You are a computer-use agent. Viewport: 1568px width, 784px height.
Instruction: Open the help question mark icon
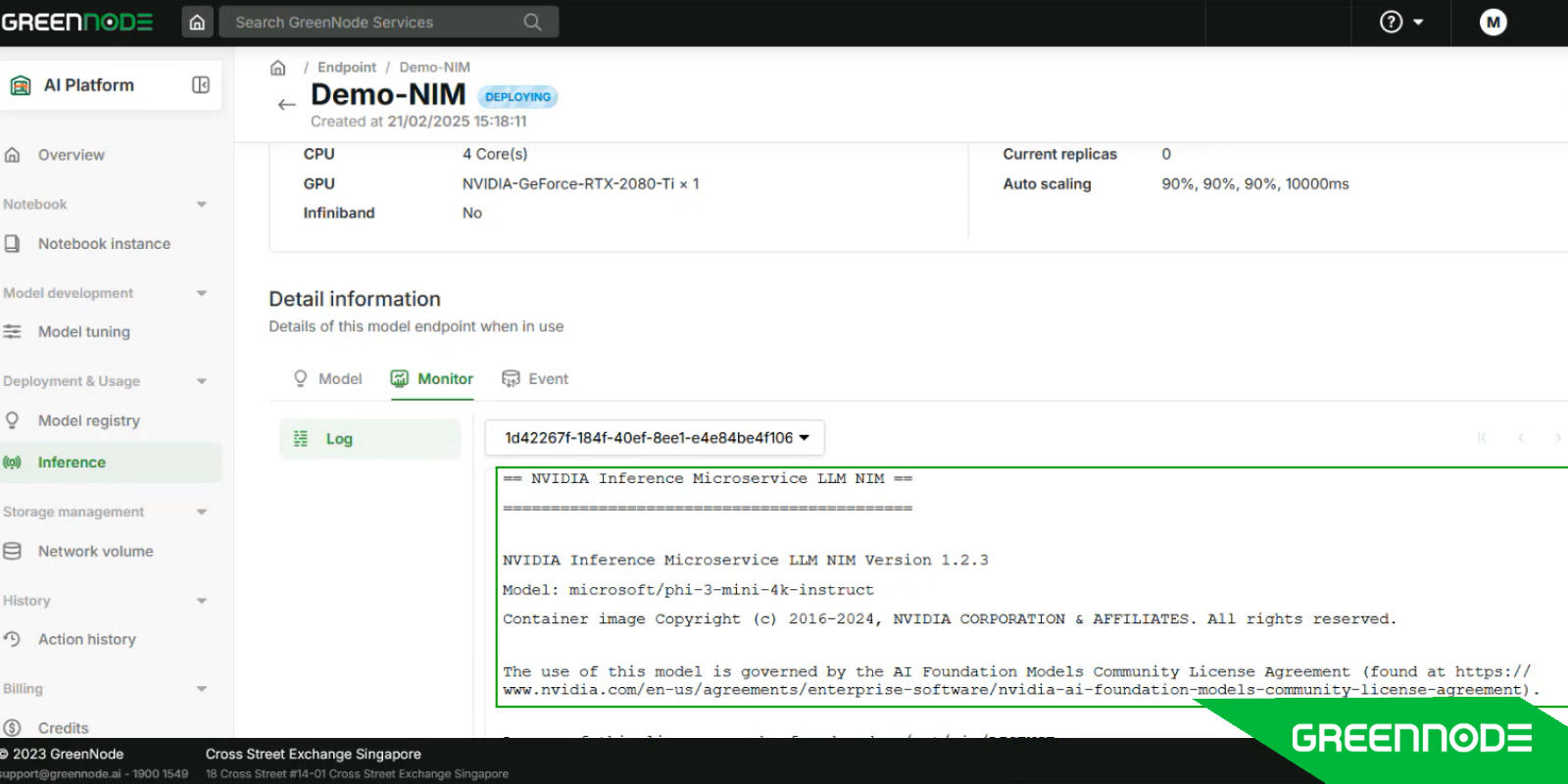tap(1391, 22)
